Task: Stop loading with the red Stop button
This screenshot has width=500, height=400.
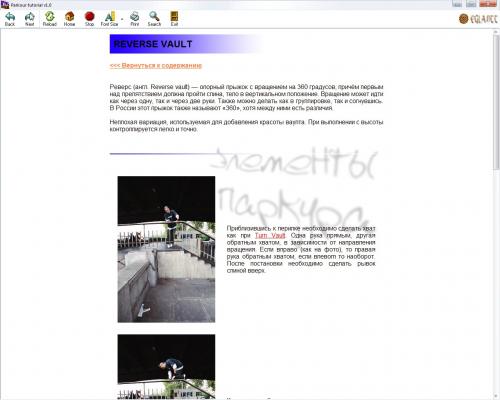Action: point(89,19)
